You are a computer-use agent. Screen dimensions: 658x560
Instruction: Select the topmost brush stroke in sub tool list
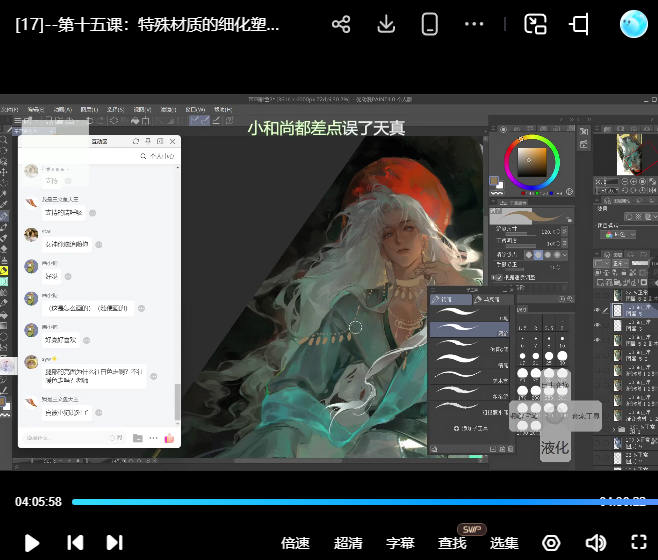coord(469,313)
